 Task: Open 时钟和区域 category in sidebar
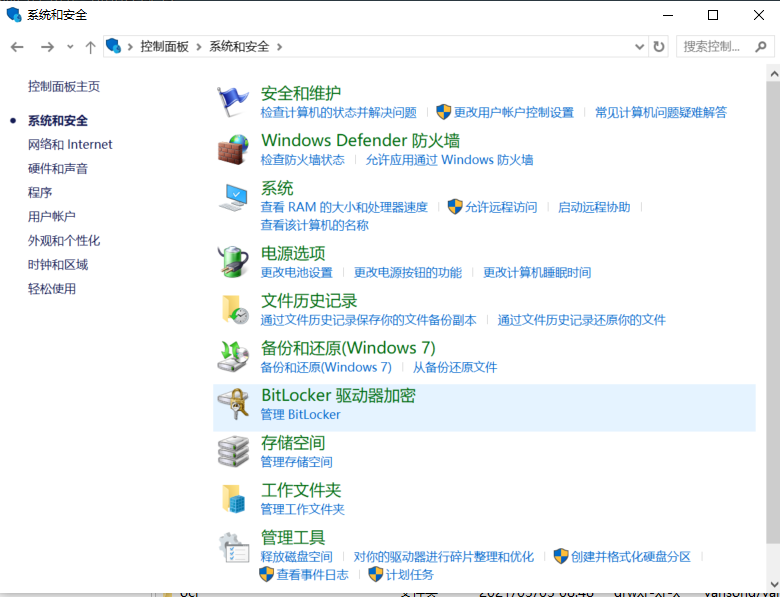(x=58, y=265)
